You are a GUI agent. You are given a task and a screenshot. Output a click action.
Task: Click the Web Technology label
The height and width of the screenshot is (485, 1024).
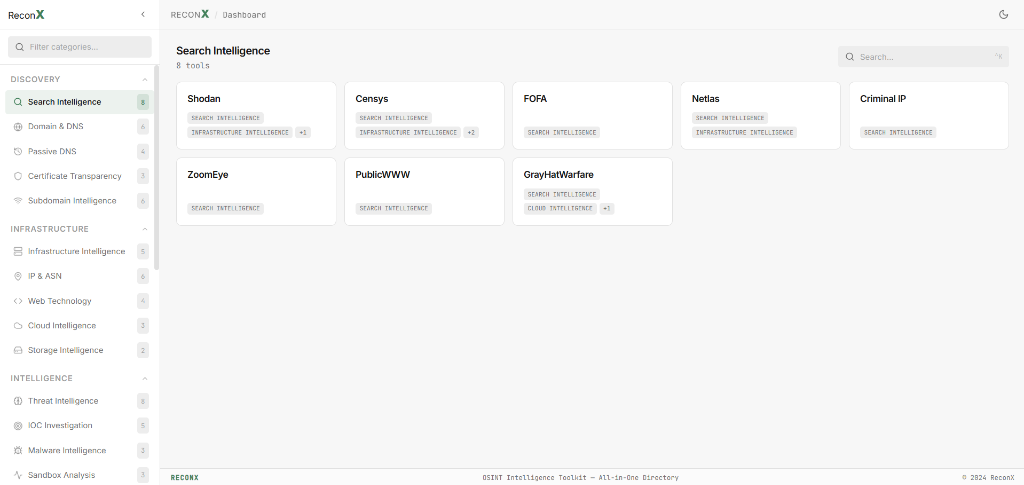pos(59,301)
